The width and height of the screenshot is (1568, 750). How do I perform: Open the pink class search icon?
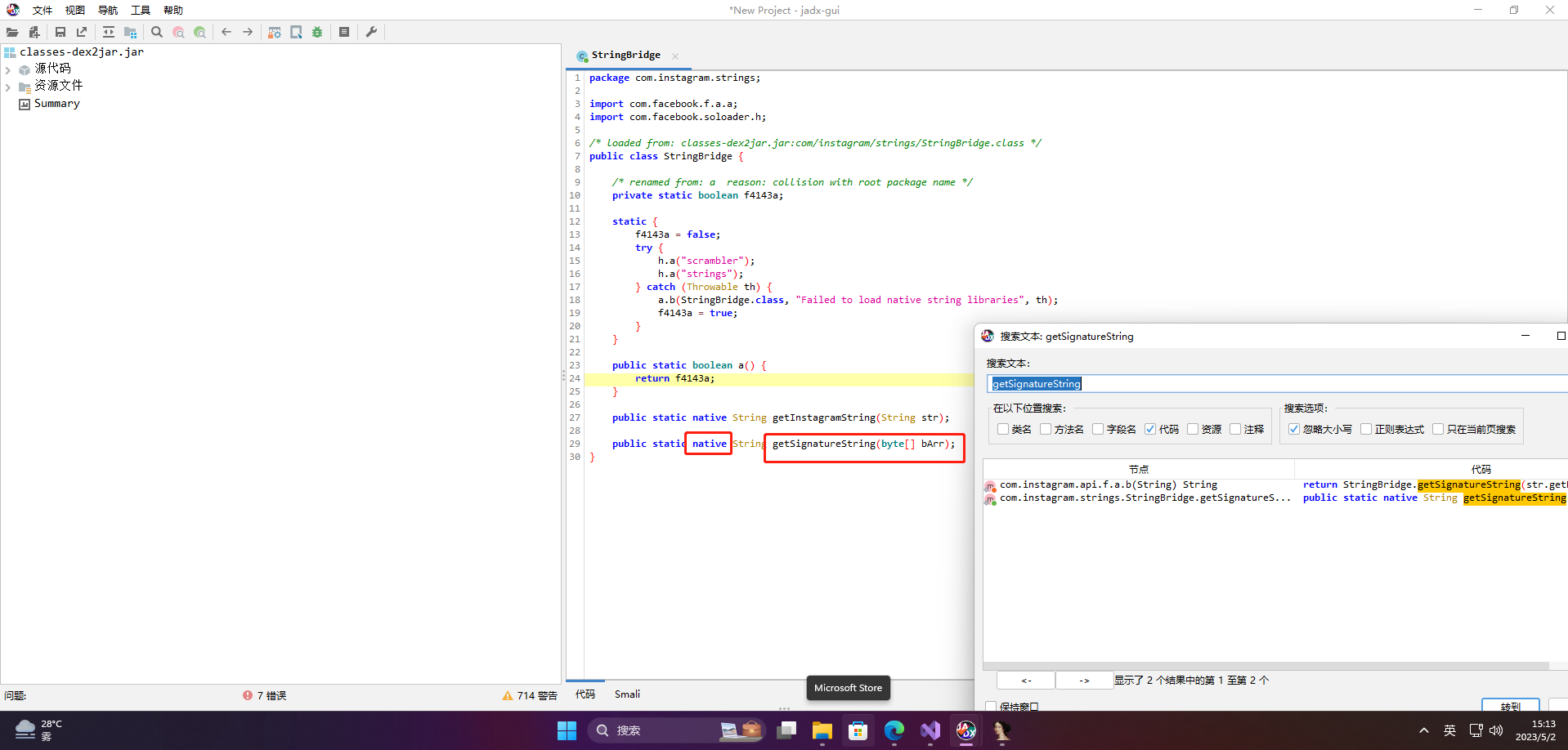point(178,32)
